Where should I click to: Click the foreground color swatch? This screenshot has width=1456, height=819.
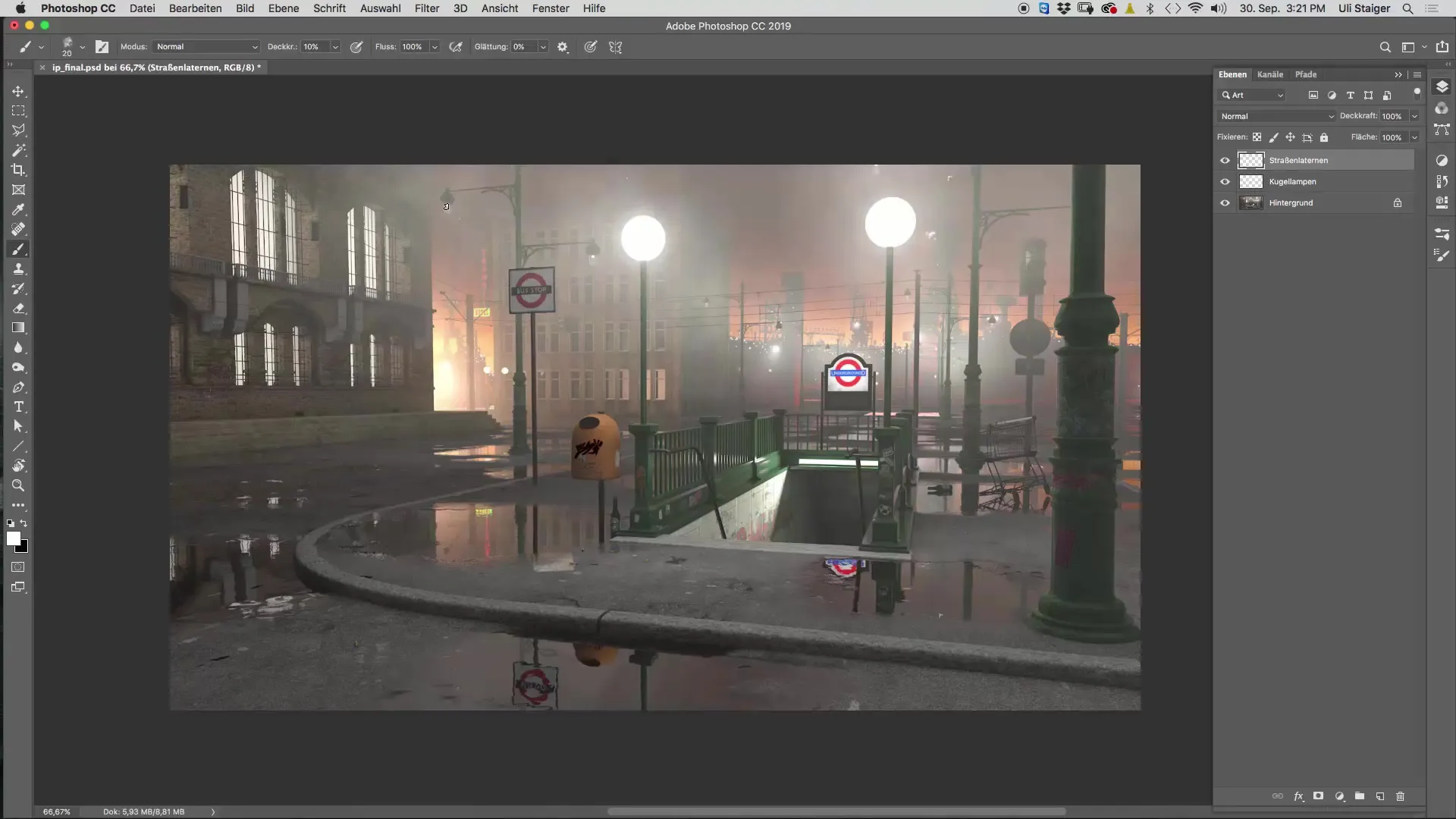13,538
